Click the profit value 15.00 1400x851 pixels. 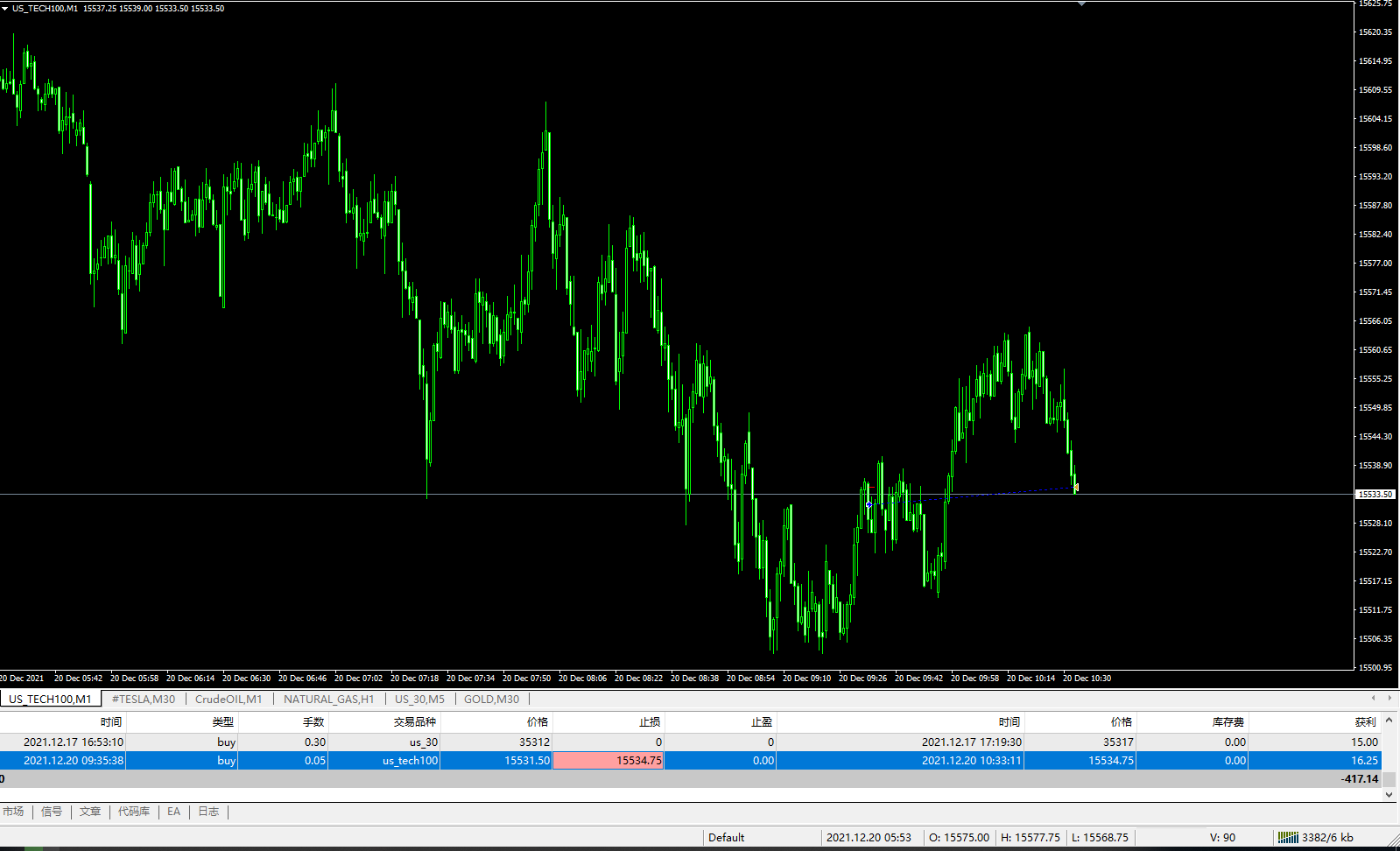[1364, 742]
